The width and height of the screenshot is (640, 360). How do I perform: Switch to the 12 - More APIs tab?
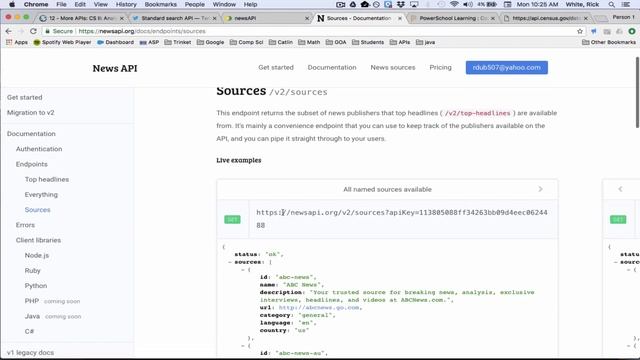coord(81,18)
